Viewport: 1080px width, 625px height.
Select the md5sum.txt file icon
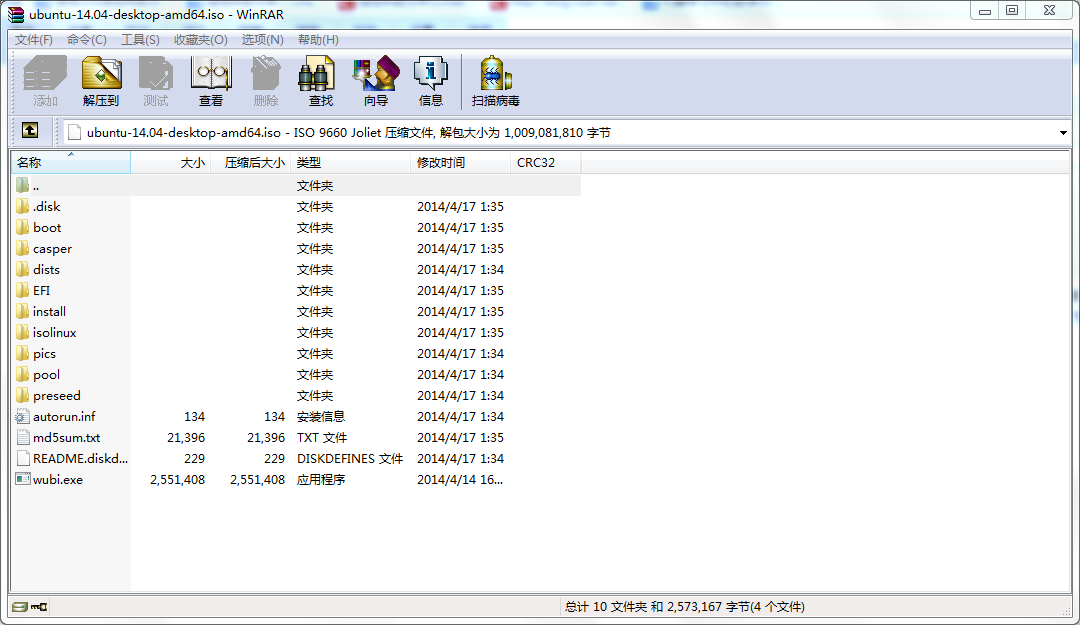(23, 438)
